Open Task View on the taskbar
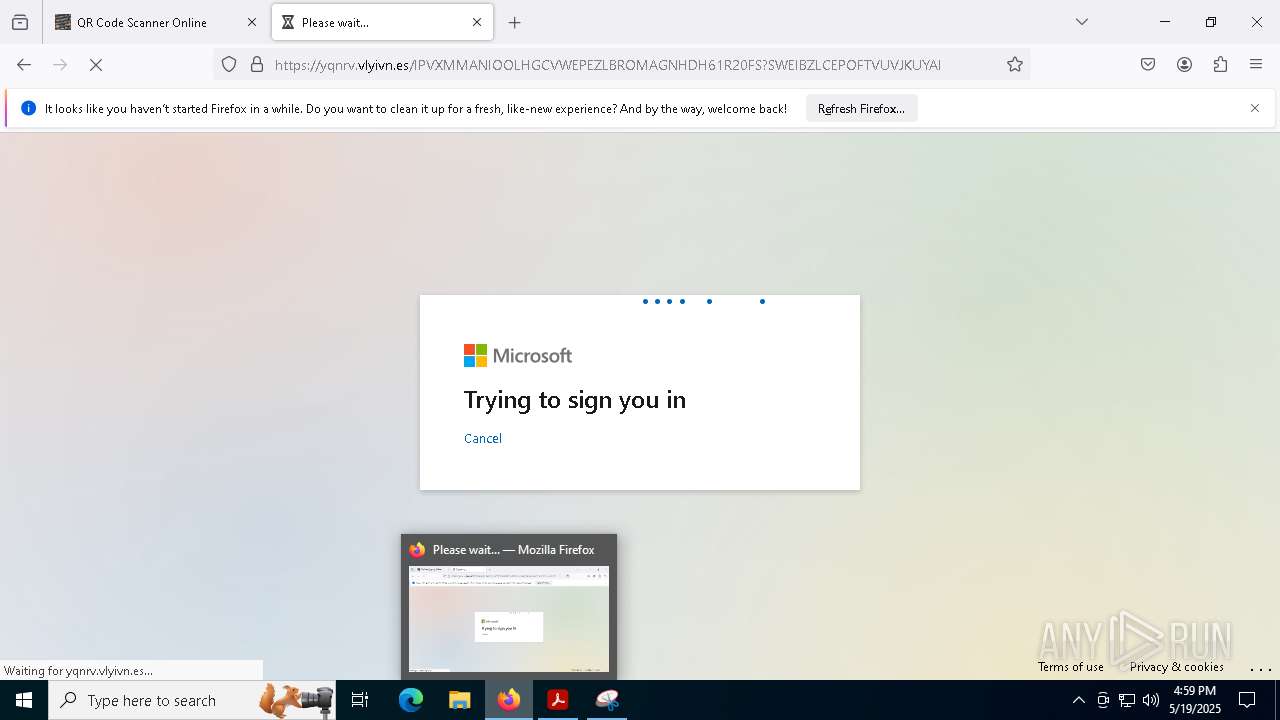The image size is (1280, 720). 360,700
